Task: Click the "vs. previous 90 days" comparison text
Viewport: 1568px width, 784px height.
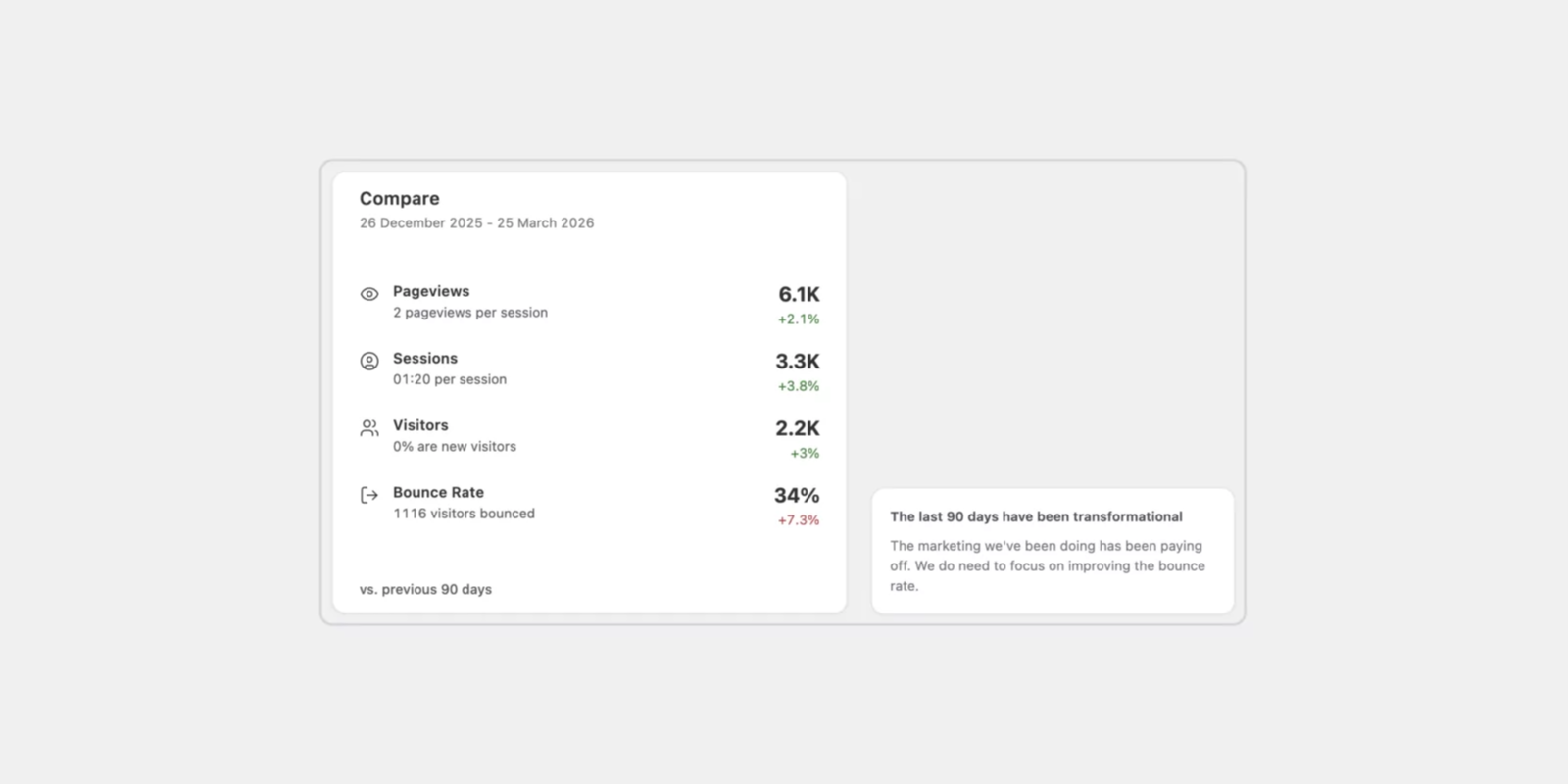Action: [425, 589]
